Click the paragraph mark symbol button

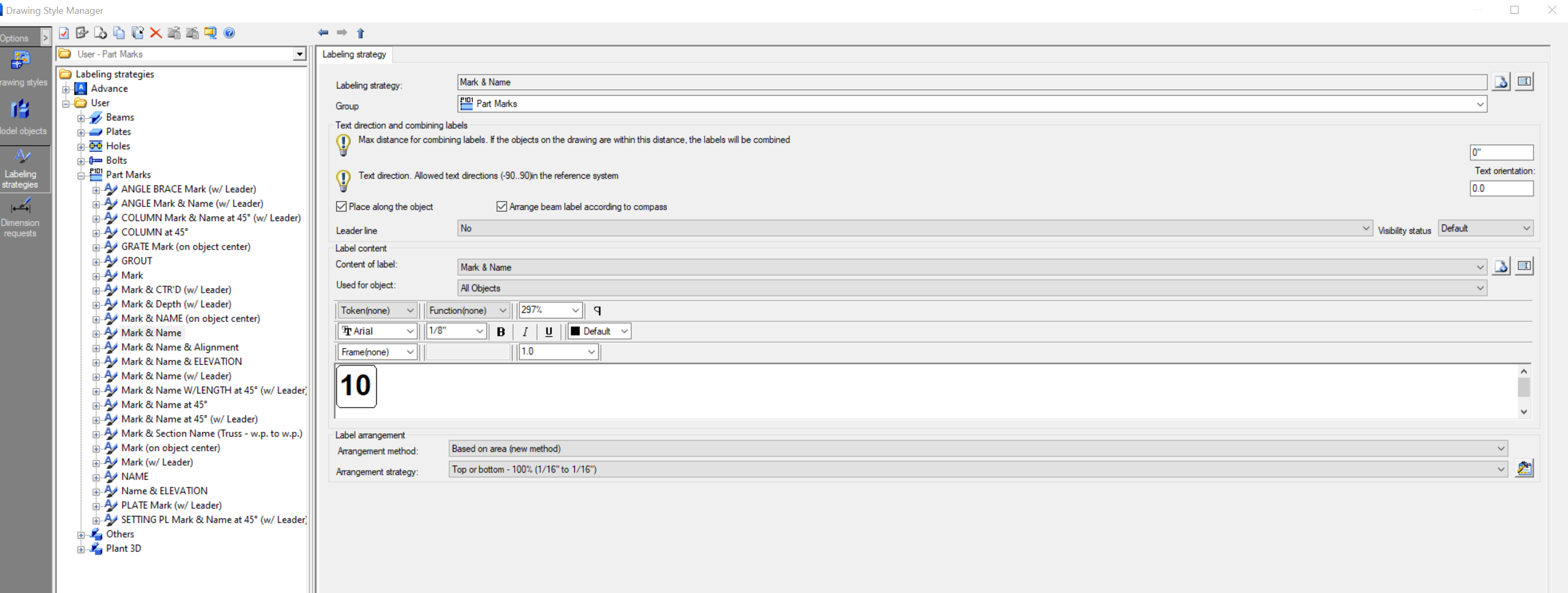(597, 310)
